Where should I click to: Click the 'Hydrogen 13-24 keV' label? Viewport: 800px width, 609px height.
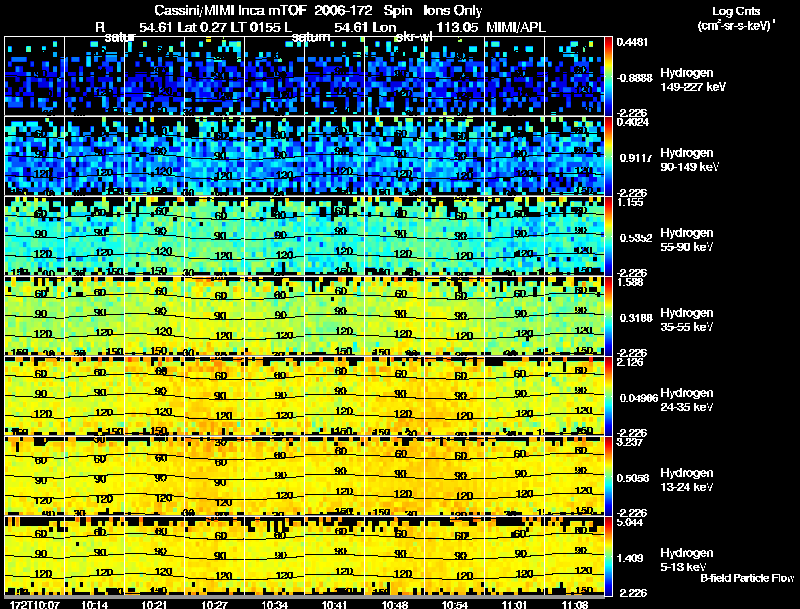click(687, 480)
